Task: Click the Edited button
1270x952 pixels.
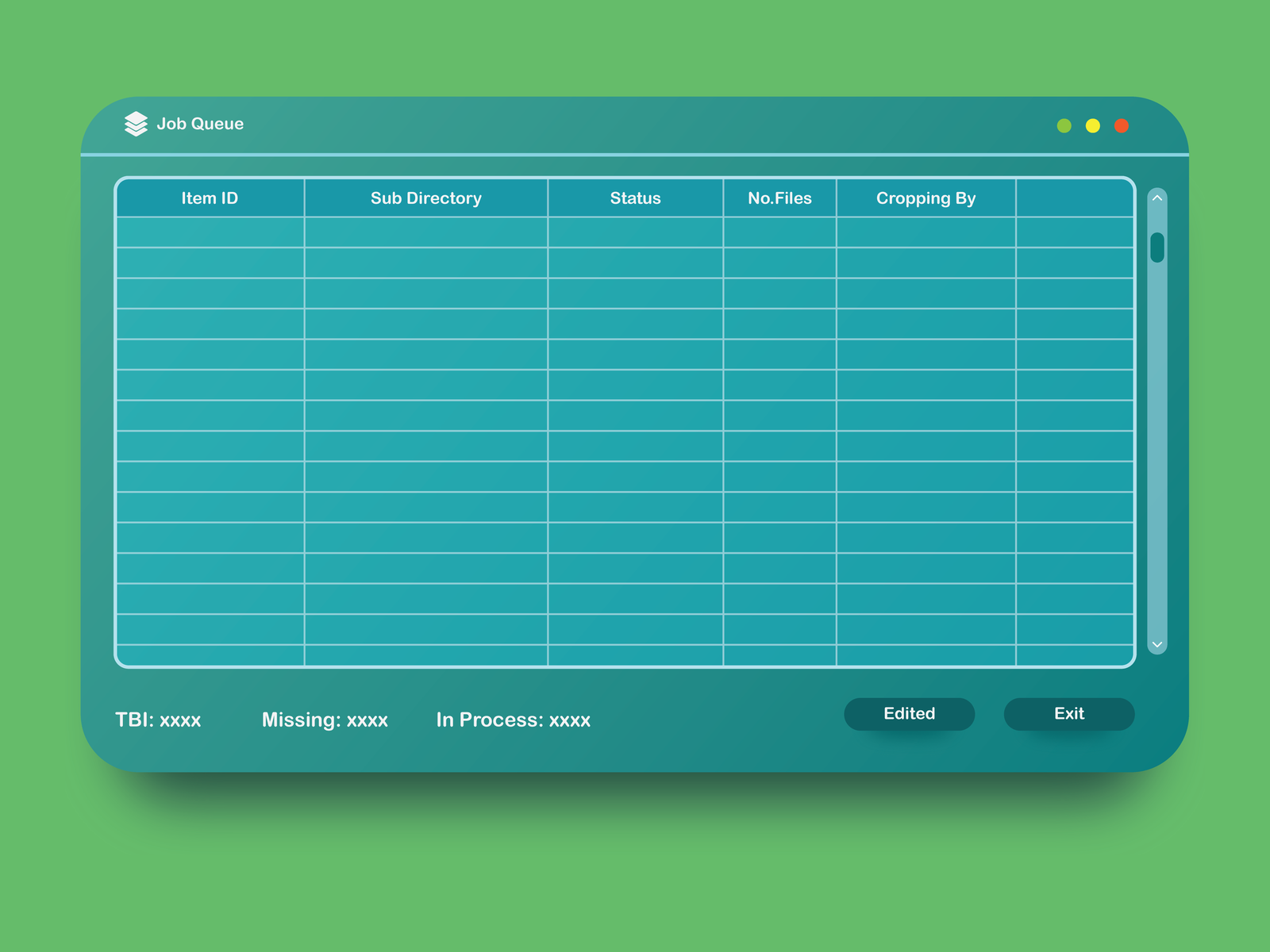Action: click(x=910, y=714)
